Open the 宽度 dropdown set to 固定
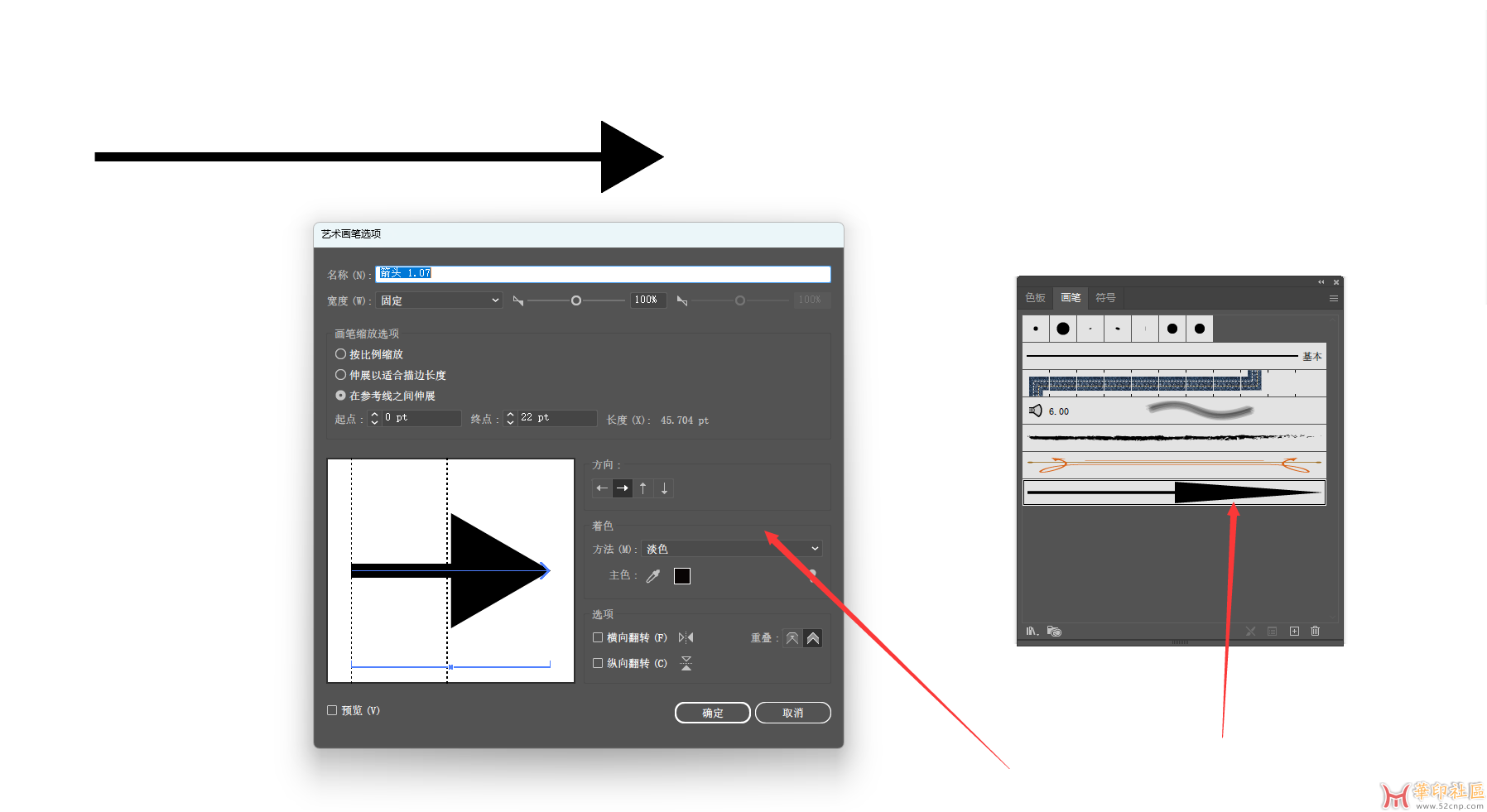Image resolution: width=1487 pixels, height=812 pixels. (x=439, y=300)
